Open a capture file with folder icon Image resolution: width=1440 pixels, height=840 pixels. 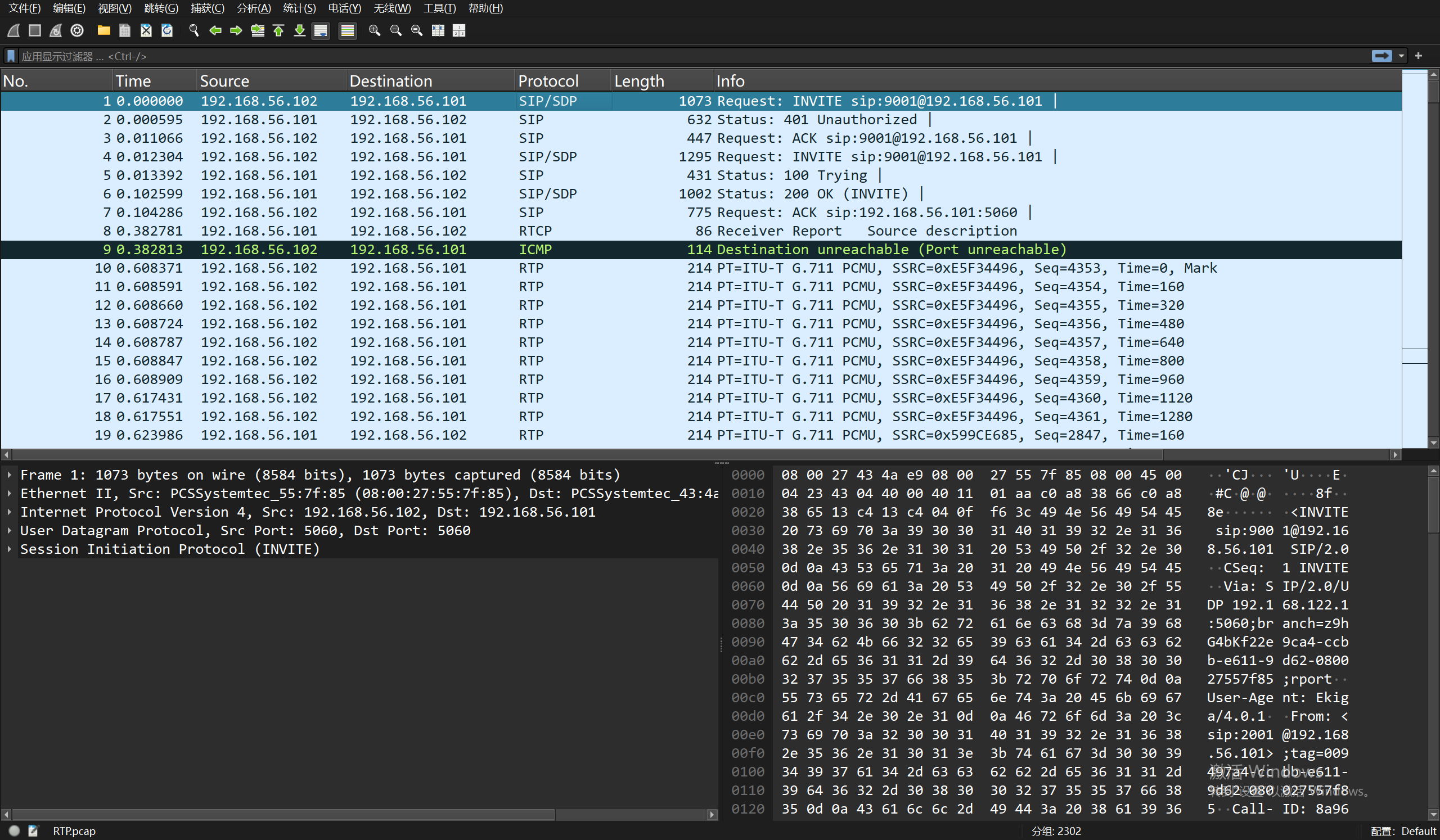pos(103,30)
